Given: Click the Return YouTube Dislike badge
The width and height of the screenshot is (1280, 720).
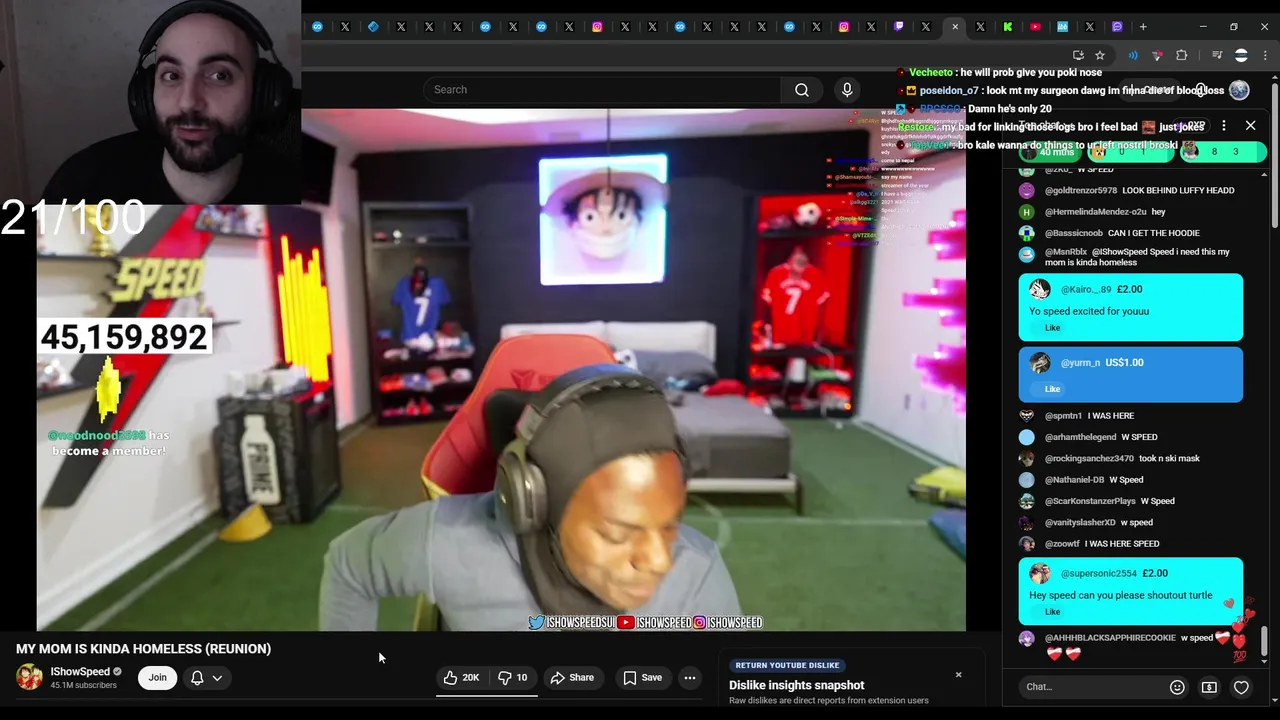Looking at the screenshot, I should pos(787,665).
